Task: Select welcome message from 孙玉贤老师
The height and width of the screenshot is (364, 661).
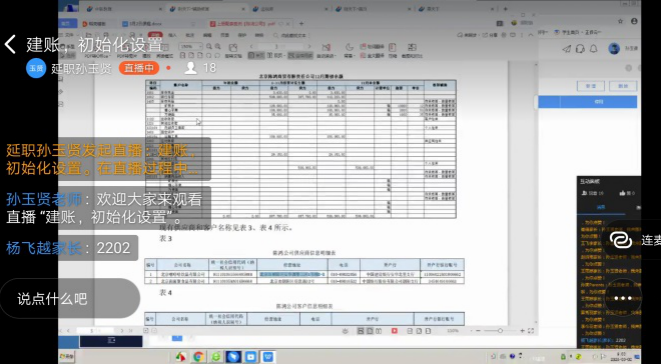Action: pos(105,208)
